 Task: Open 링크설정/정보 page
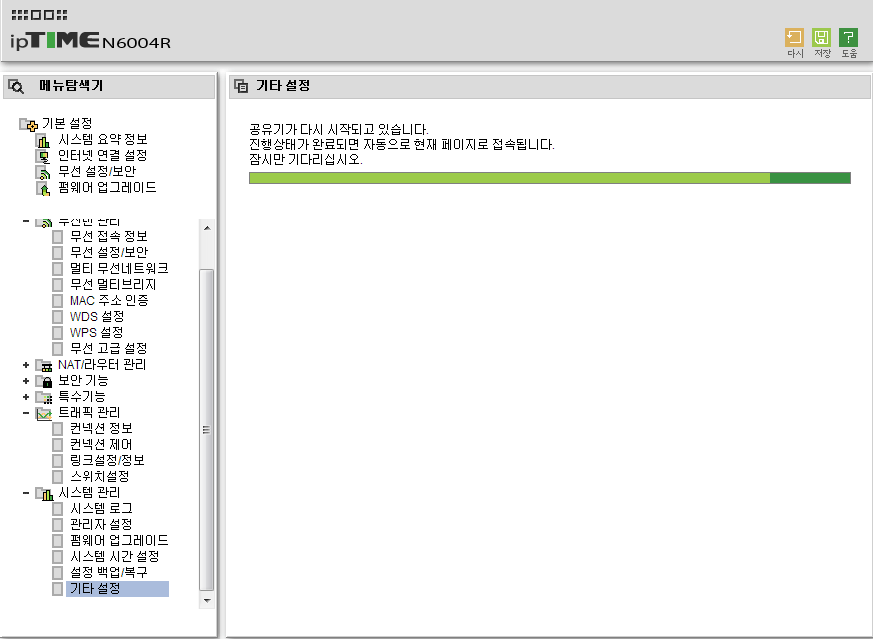[107, 460]
